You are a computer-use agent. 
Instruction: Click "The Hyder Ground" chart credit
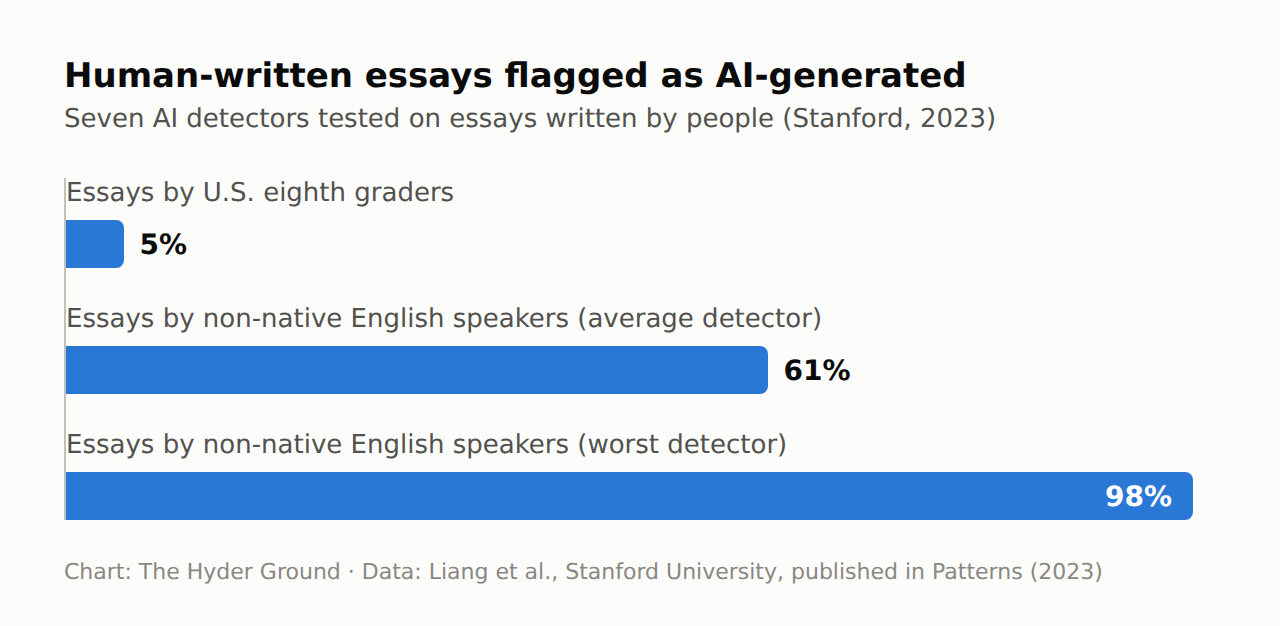coord(239,572)
